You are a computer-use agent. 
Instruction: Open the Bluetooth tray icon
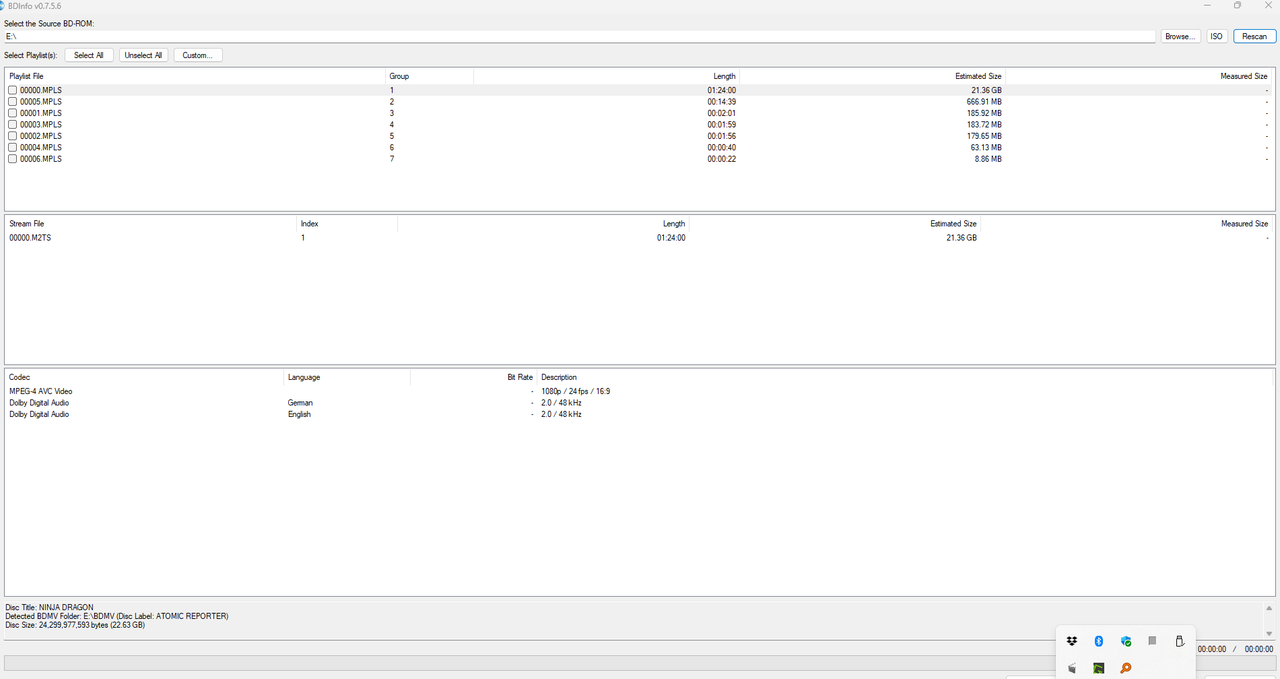click(1098, 641)
